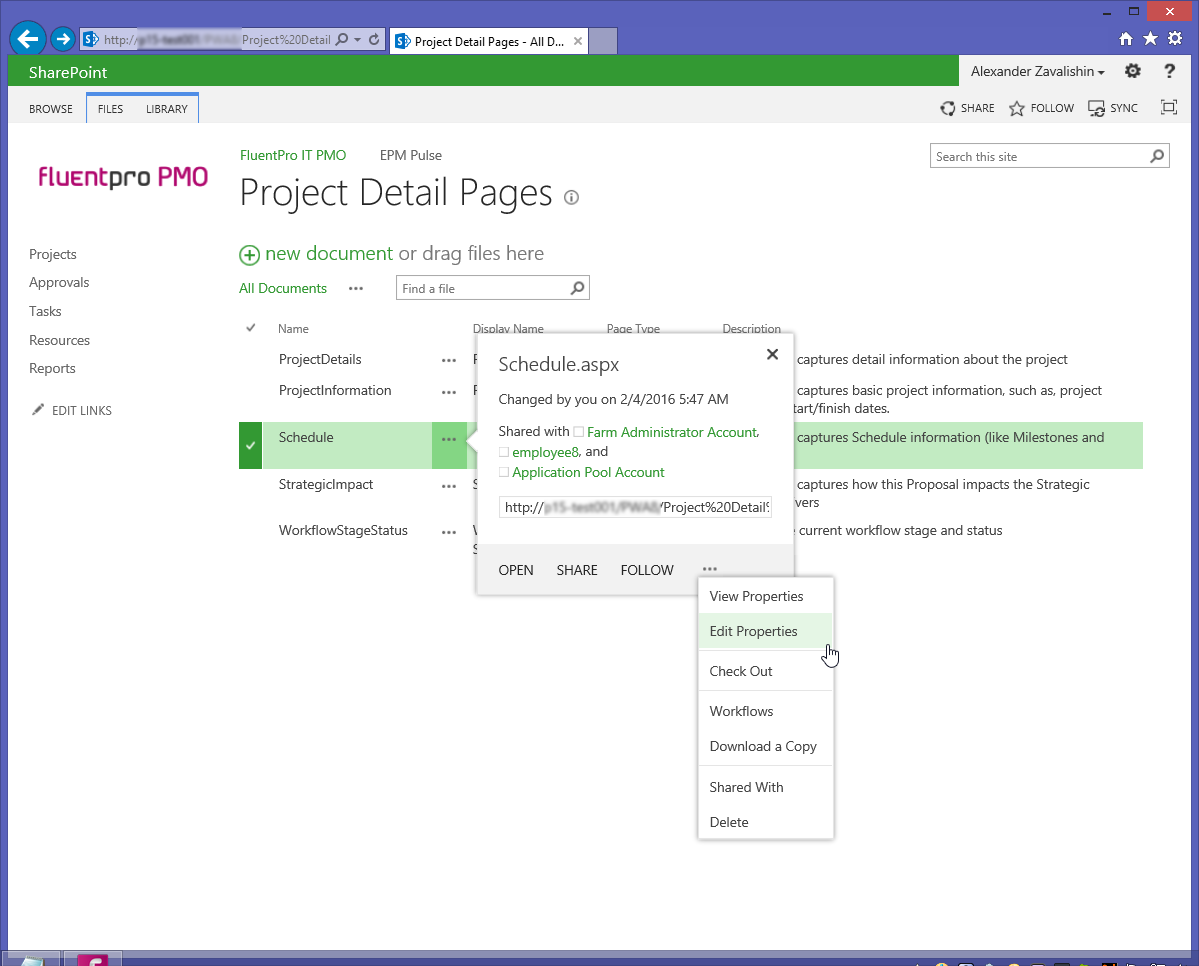
Task: Click the info icon beside Project Detail Pages
Action: 571,197
